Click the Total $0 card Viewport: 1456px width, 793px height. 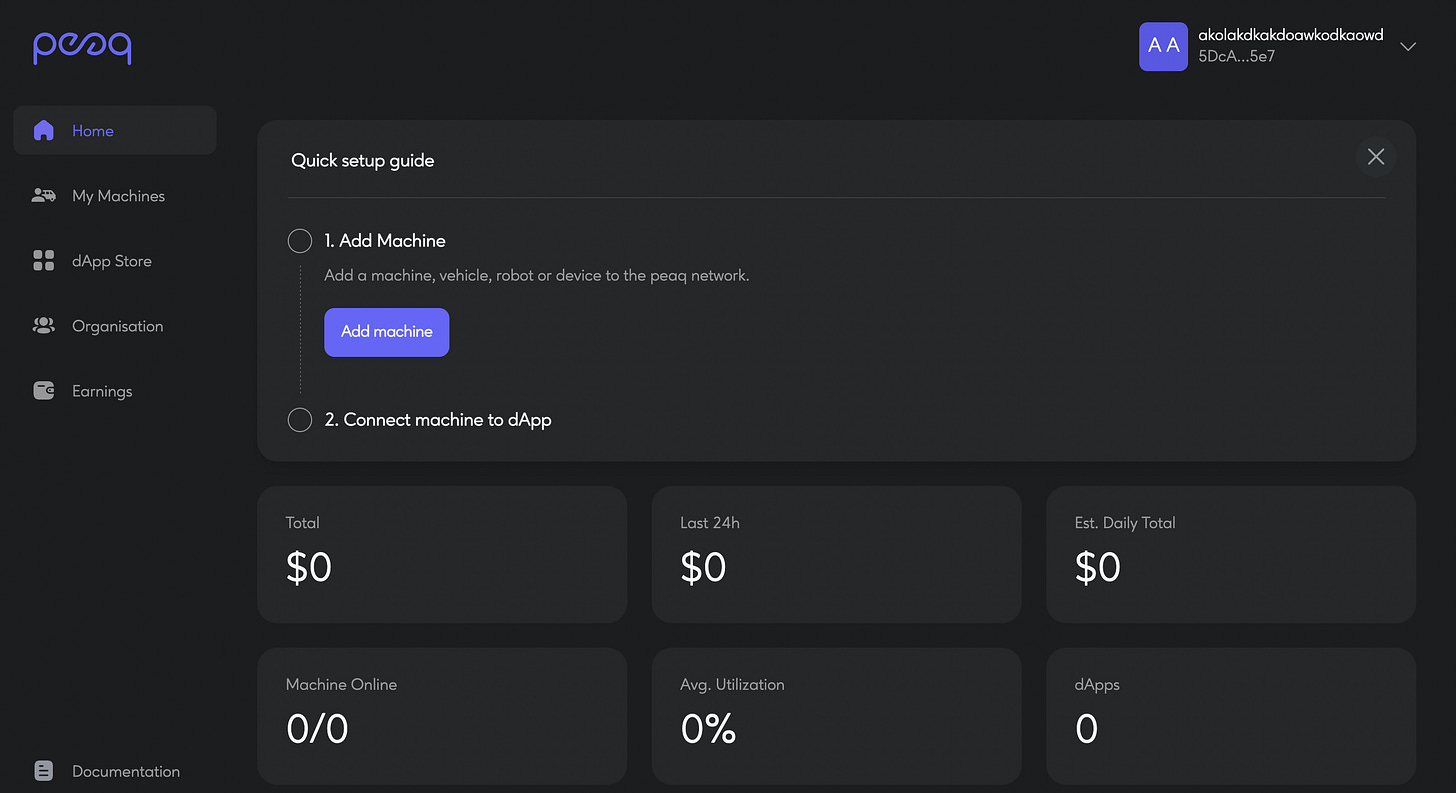tap(442, 554)
